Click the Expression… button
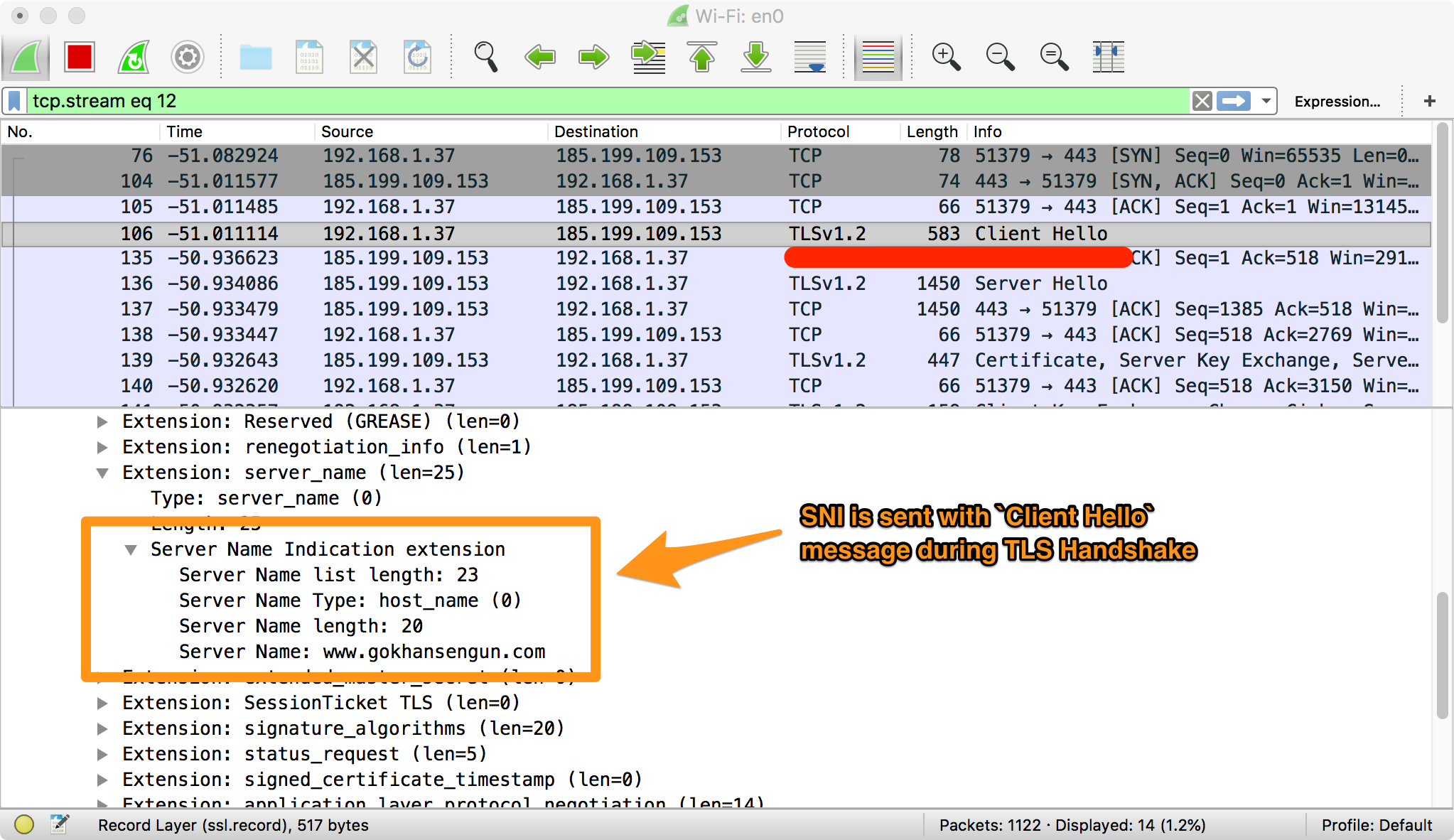1454x840 pixels. (1337, 101)
